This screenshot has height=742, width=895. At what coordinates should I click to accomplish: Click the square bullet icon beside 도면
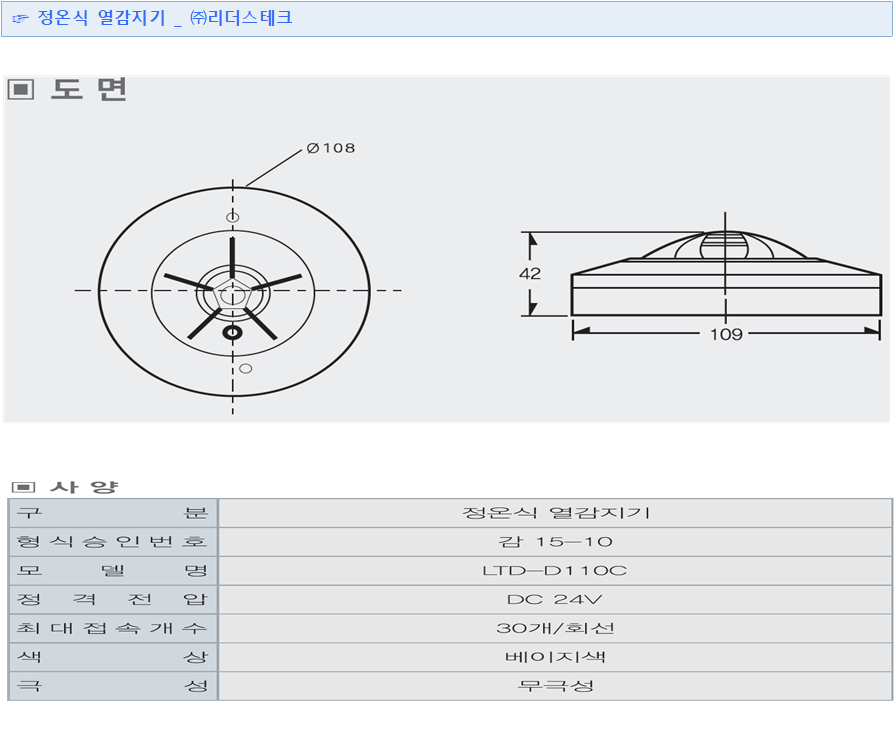pyautogui.click(x=21, y=90)
